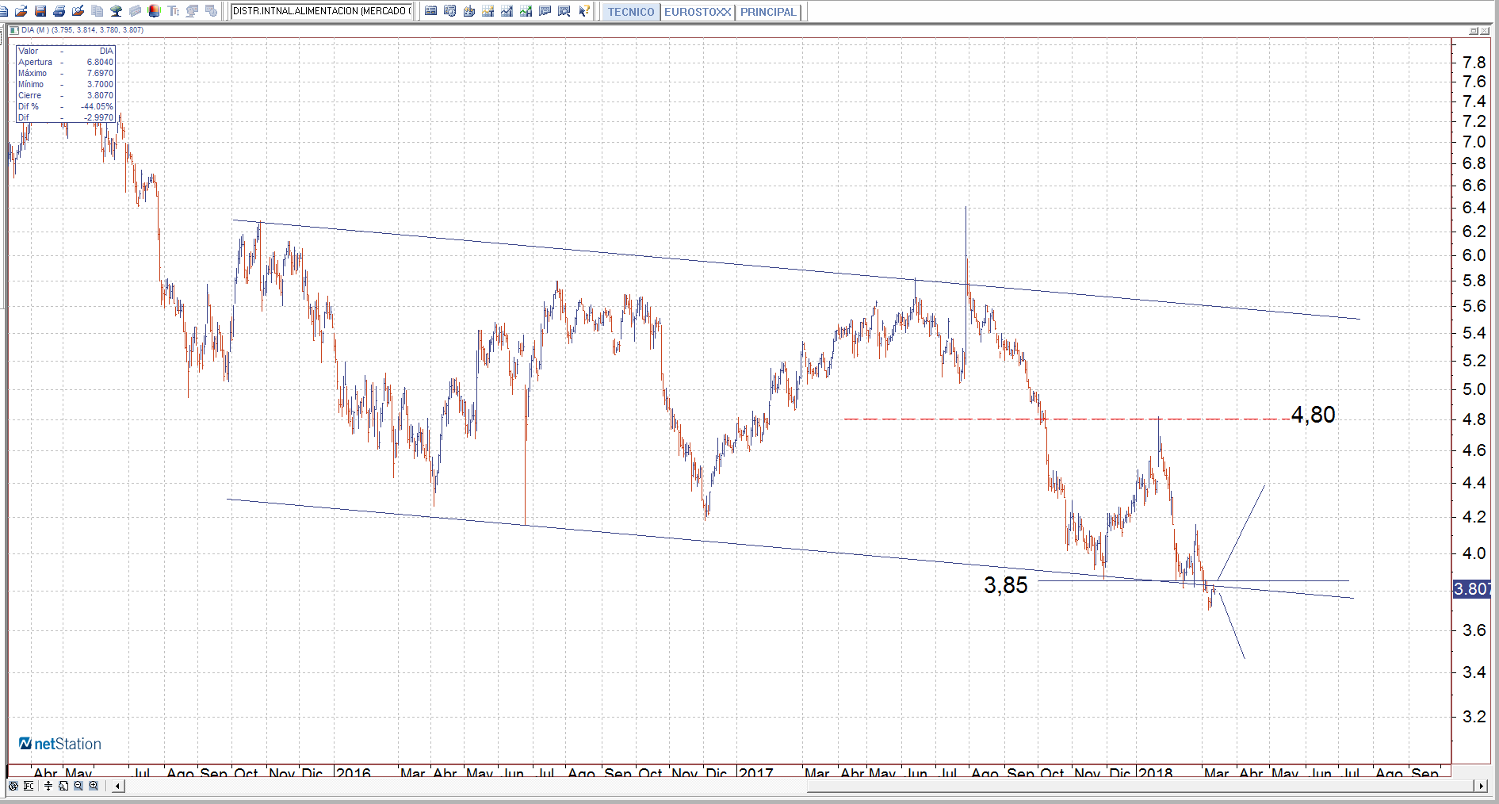Image resolution: width=1499 pixels, height=804 pixels.
Task: Select the text tool 'T' icon
Action: [174, 12]
